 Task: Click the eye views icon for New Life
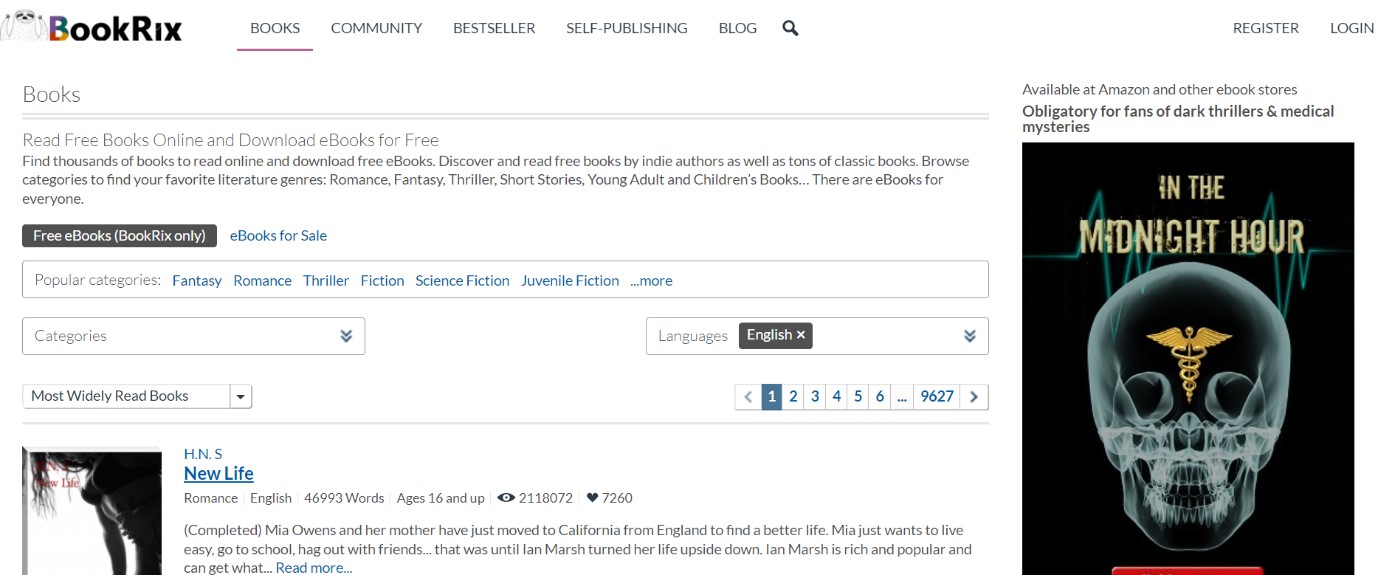pyautogui.click(x=506, y=498)
